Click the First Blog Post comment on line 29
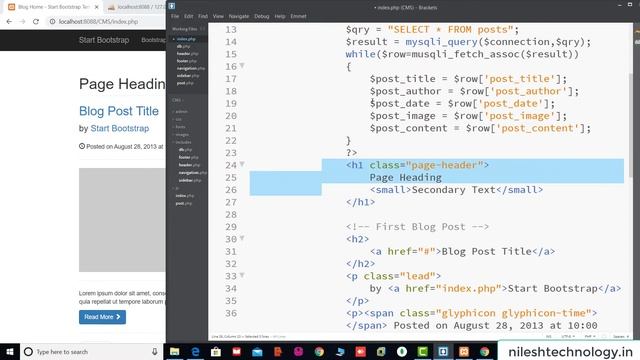Image resolution: width=640 pixels, height=360 pixels. [x=417, y=227]
